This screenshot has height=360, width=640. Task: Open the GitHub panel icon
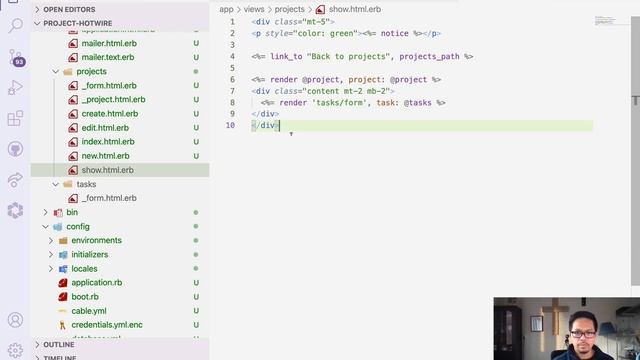(x=16, y=149)
